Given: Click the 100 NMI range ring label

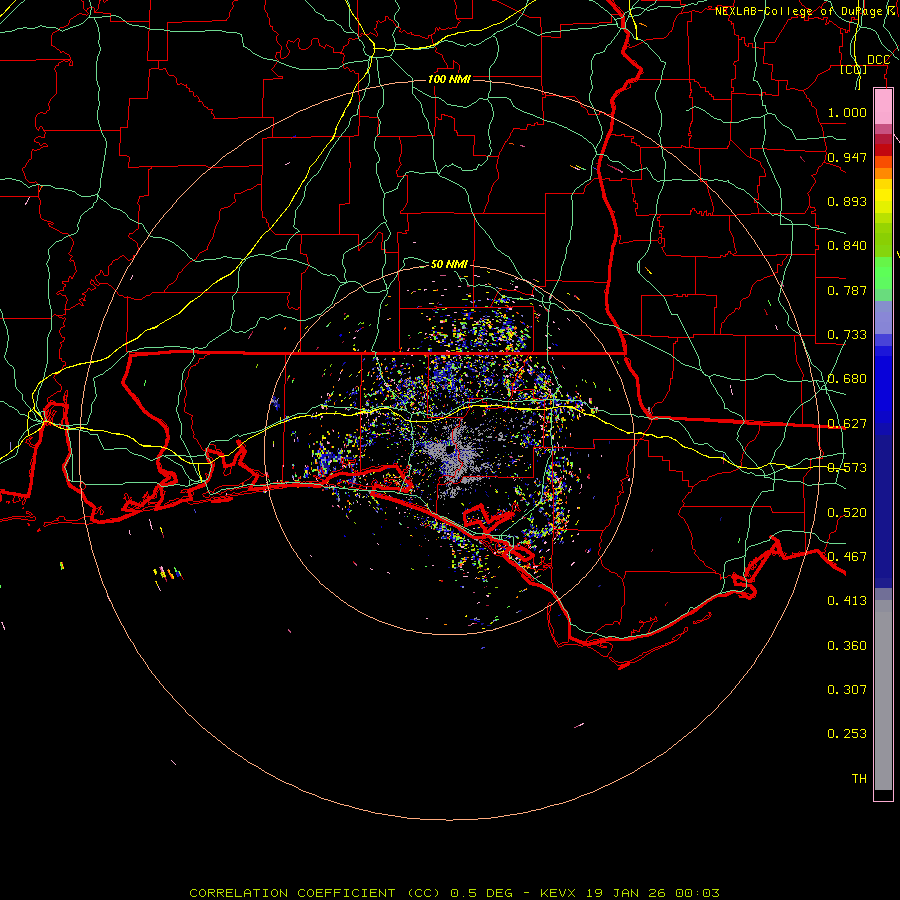Looking at the screenshot, I should [x=449, y=79].
